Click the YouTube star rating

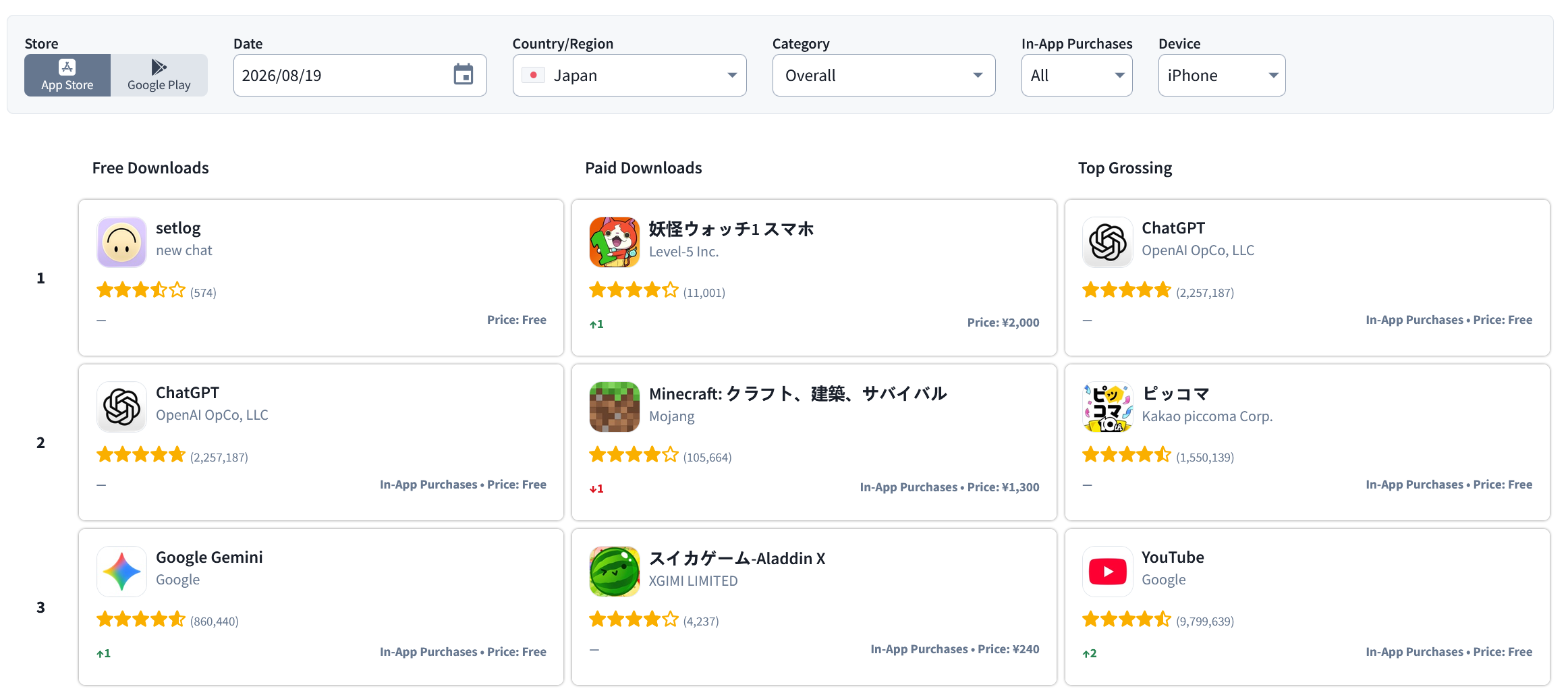point(1126,619)
